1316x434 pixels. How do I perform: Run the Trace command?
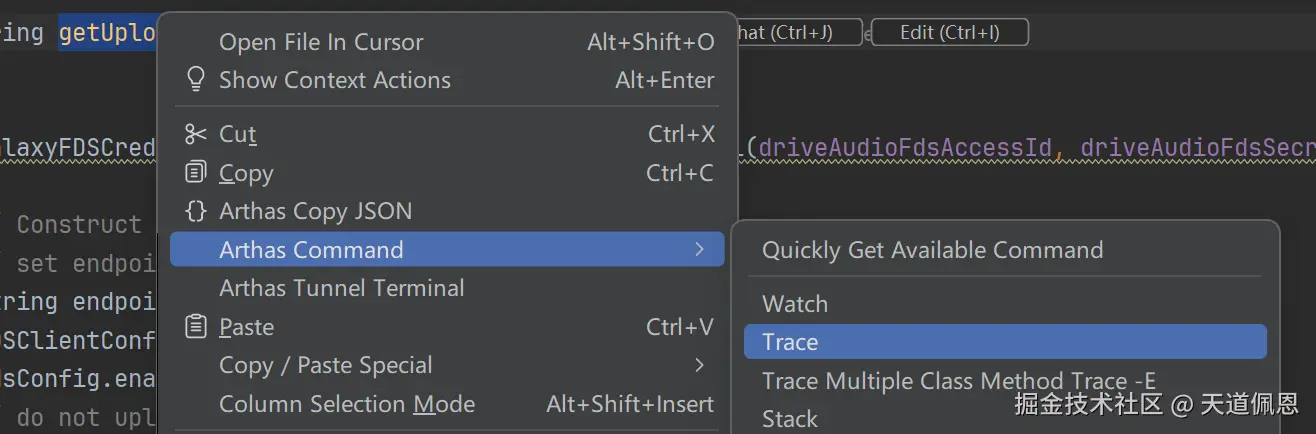[790, 342]
